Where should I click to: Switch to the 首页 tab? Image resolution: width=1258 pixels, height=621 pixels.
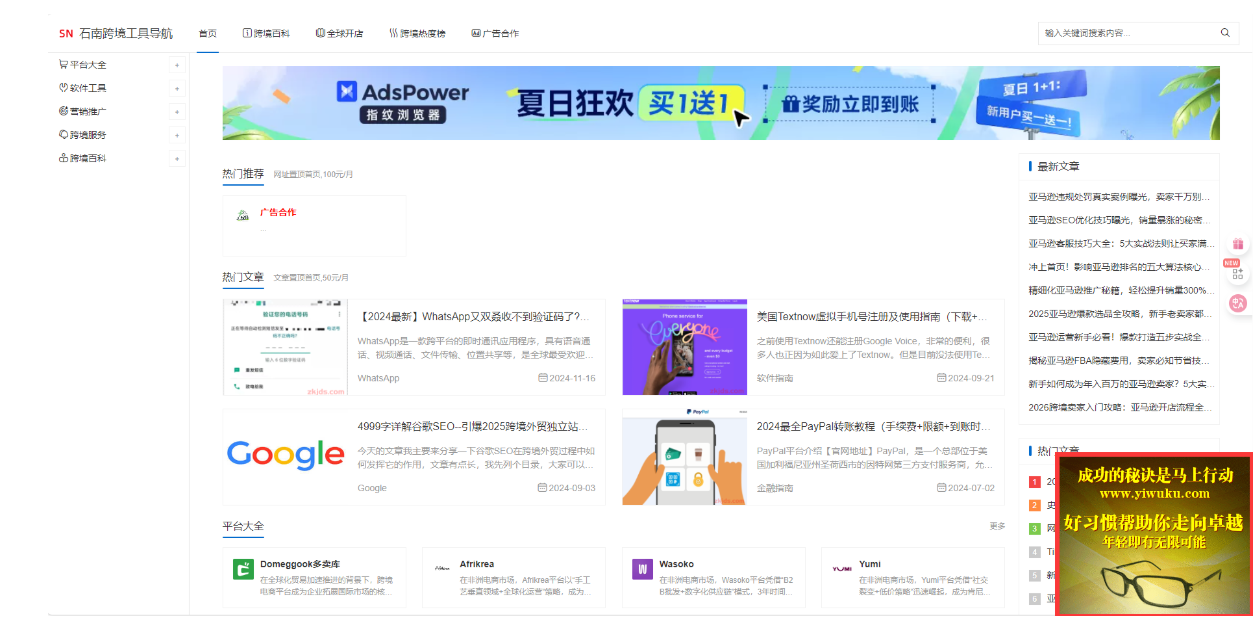207,32
